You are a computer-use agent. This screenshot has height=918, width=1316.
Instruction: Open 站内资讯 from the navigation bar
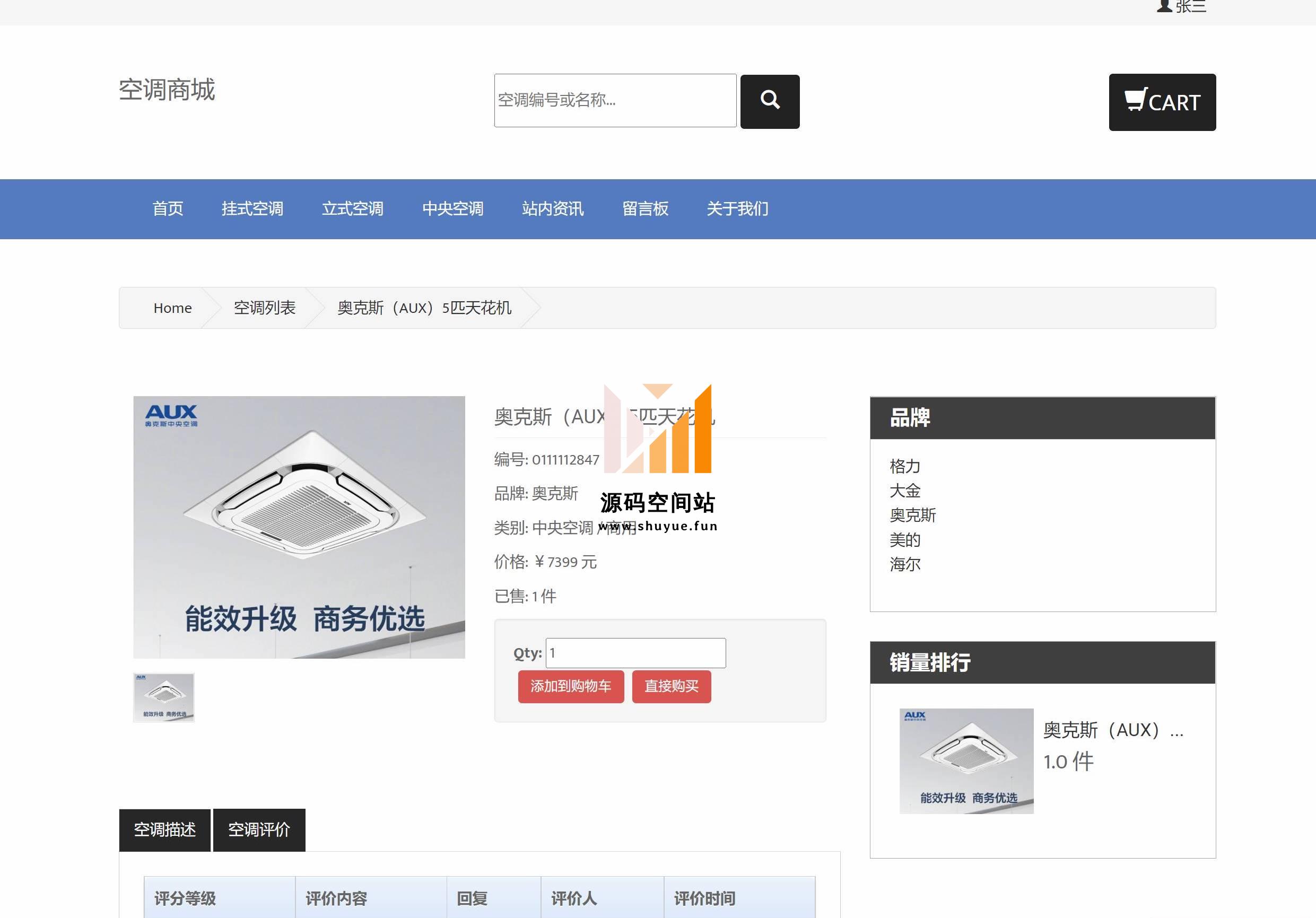click(x=553, y=208)
